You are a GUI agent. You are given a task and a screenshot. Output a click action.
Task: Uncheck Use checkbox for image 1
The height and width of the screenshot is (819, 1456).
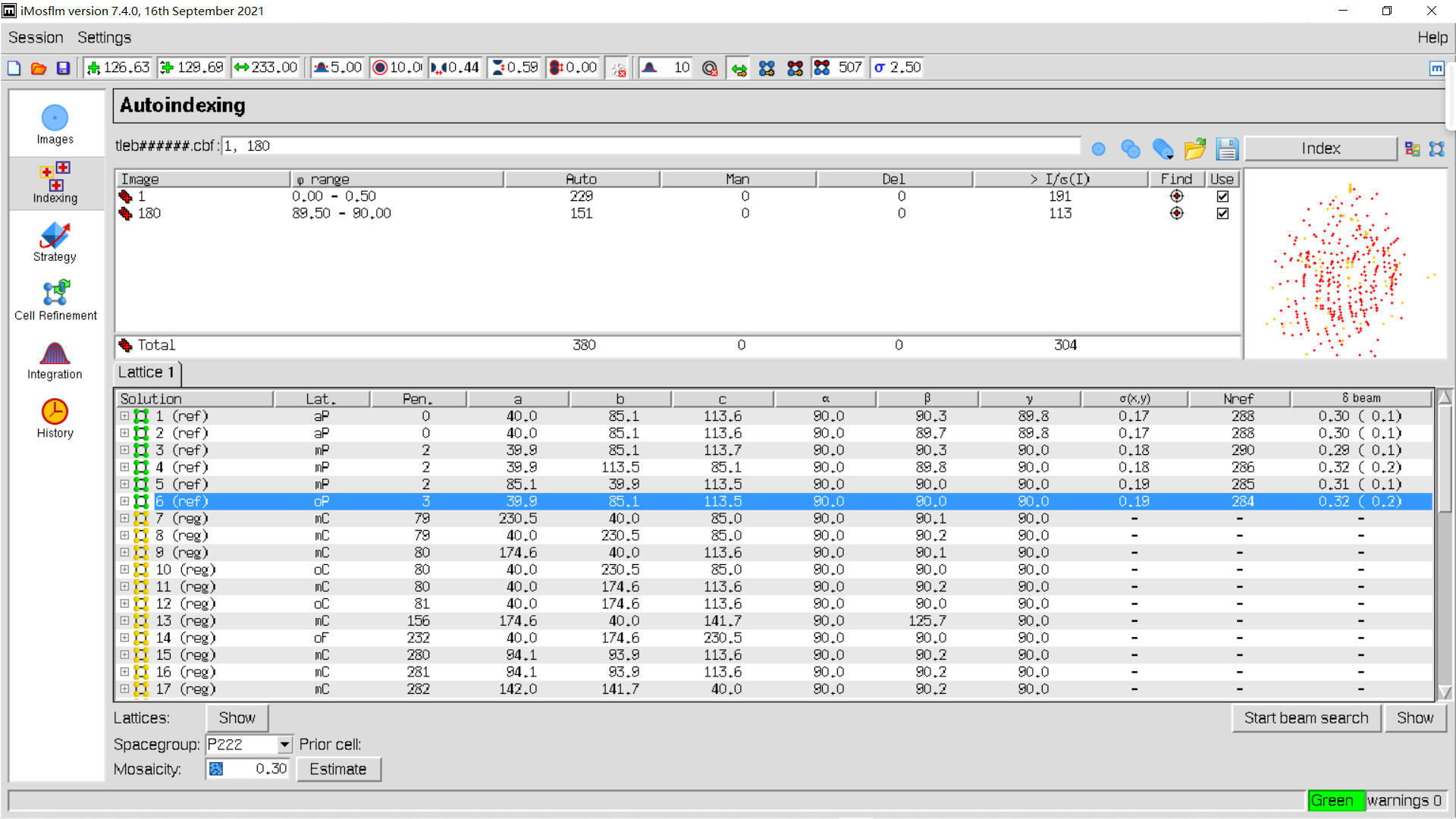[1222, 196]
